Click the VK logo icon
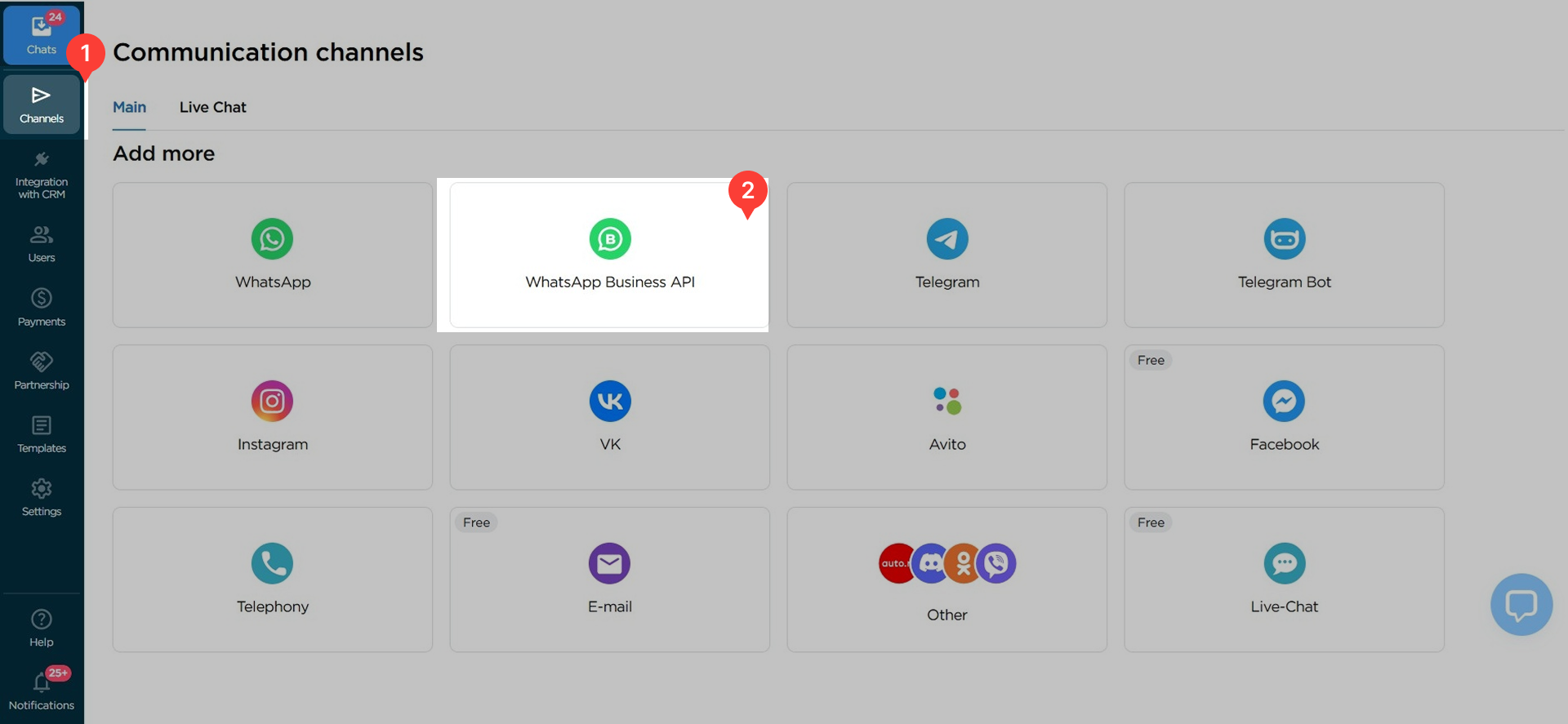This screenshot has width=1568, height=724. 610,401
